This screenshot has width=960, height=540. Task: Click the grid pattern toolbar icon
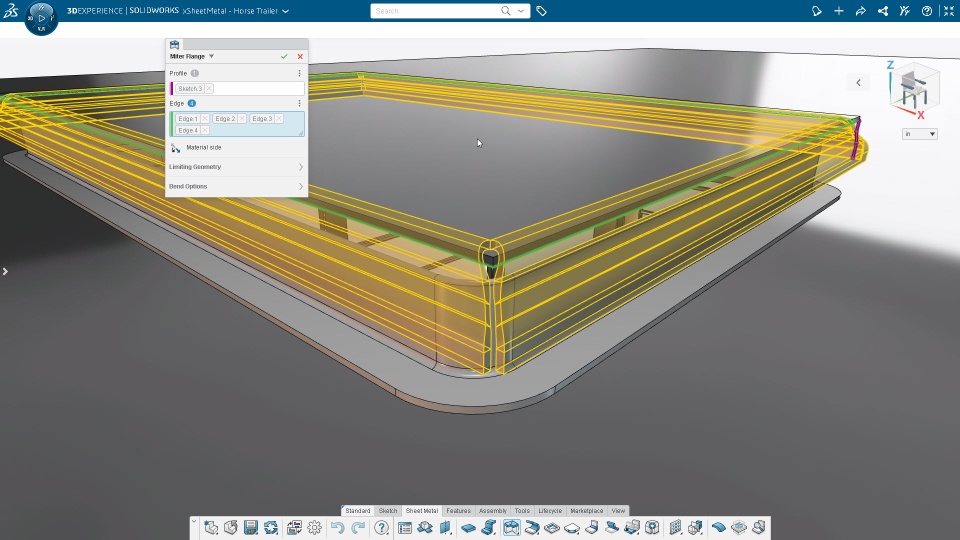(675, 527)
